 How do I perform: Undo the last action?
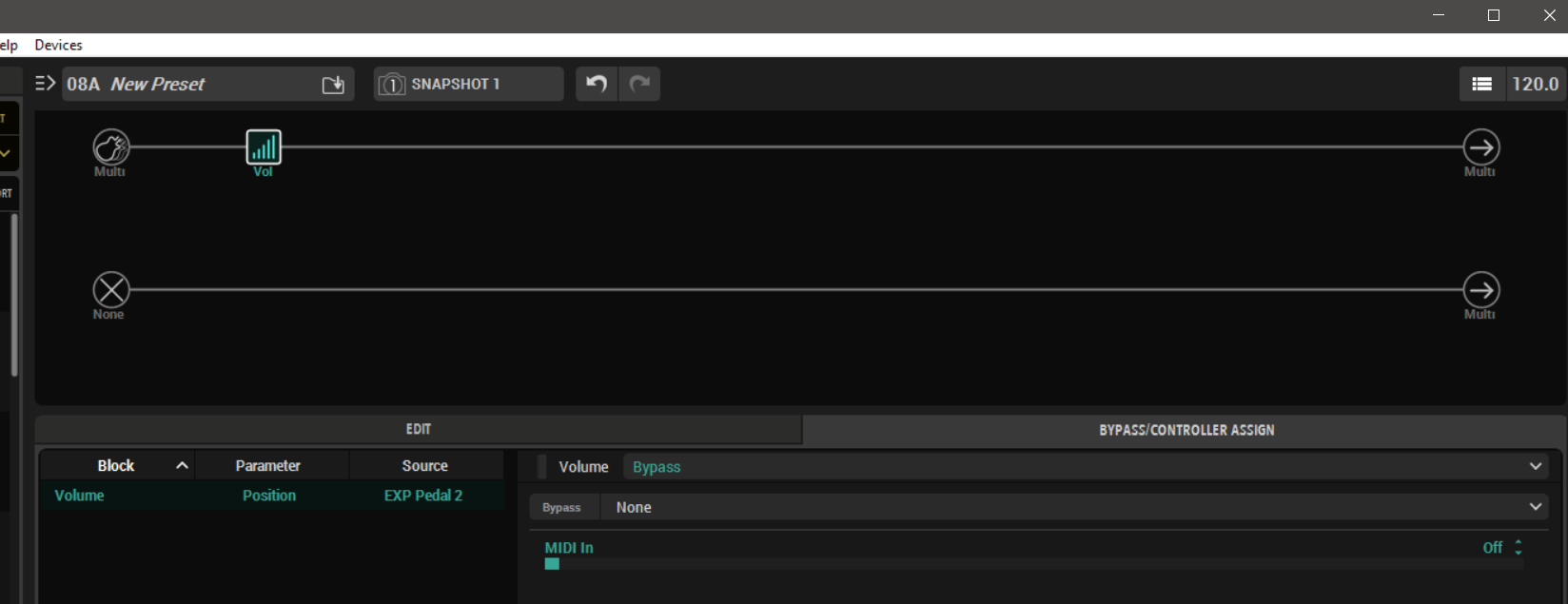click(597, 84)
